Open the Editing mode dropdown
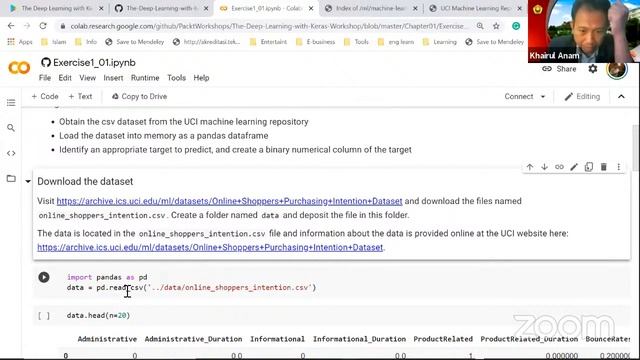The height and width of the screenshot is (360, 640). click(582, 97)
